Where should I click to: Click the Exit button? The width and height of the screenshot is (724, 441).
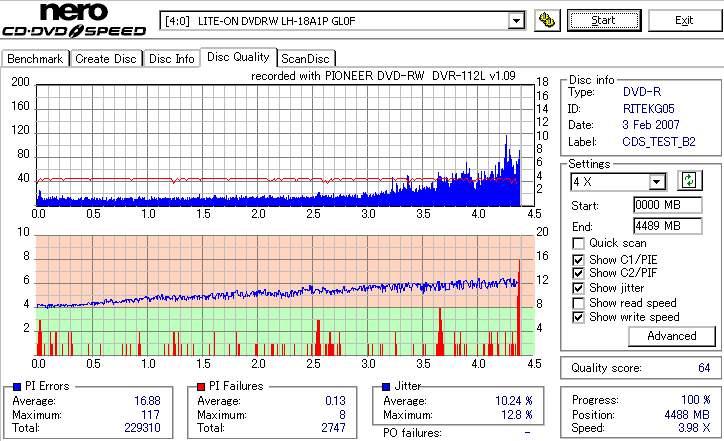point(684,20)
